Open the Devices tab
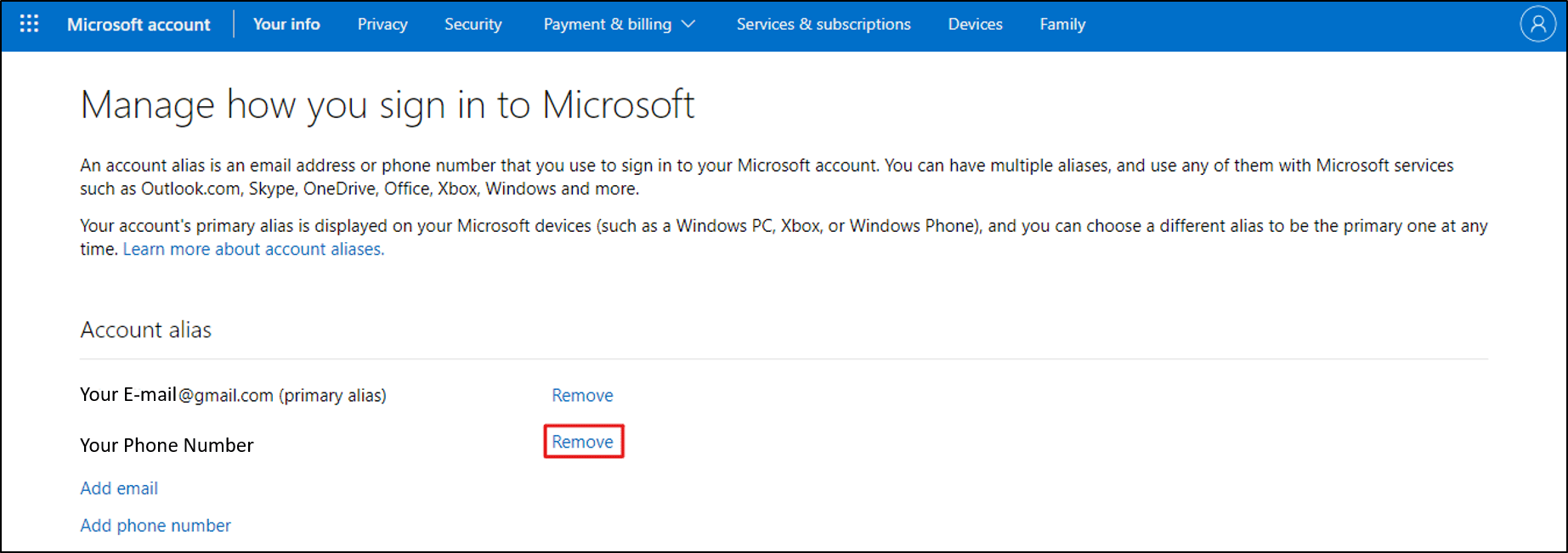Image resolution: width=1568 pixels, height=553 pixels. click(x=975, y=25)
